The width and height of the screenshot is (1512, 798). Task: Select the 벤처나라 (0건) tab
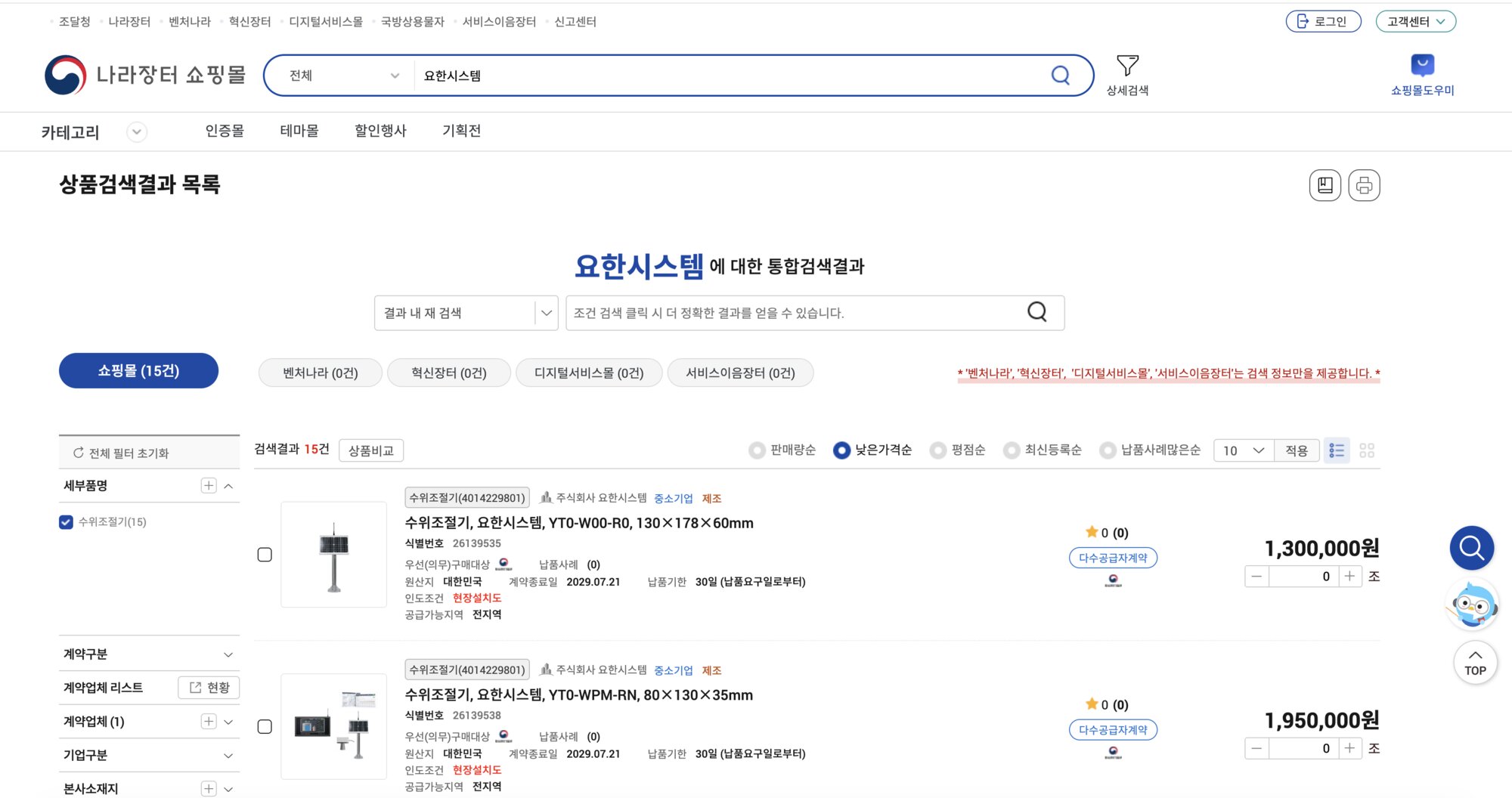tap(320, 373)
